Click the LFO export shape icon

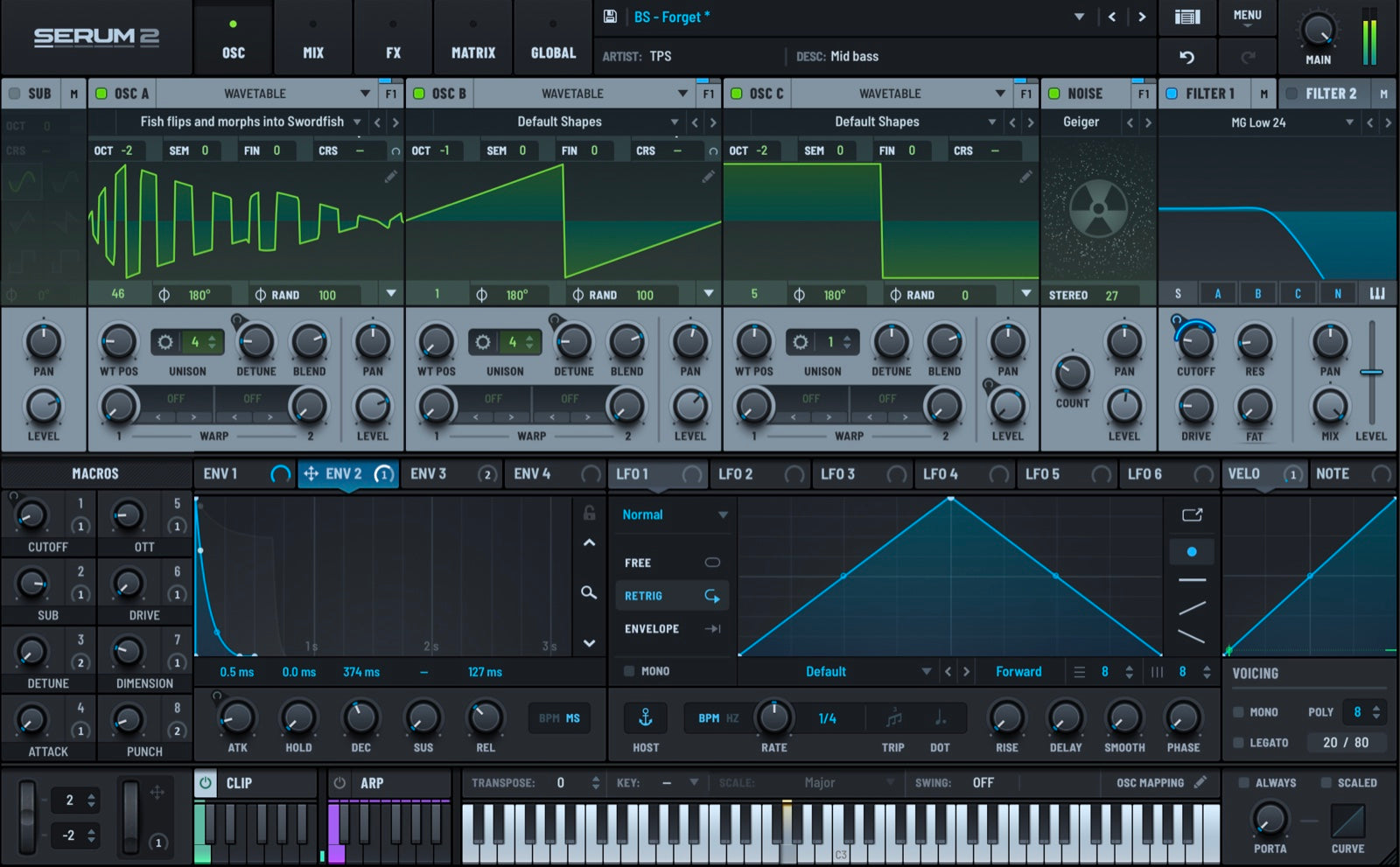[x=1192, y=514]
